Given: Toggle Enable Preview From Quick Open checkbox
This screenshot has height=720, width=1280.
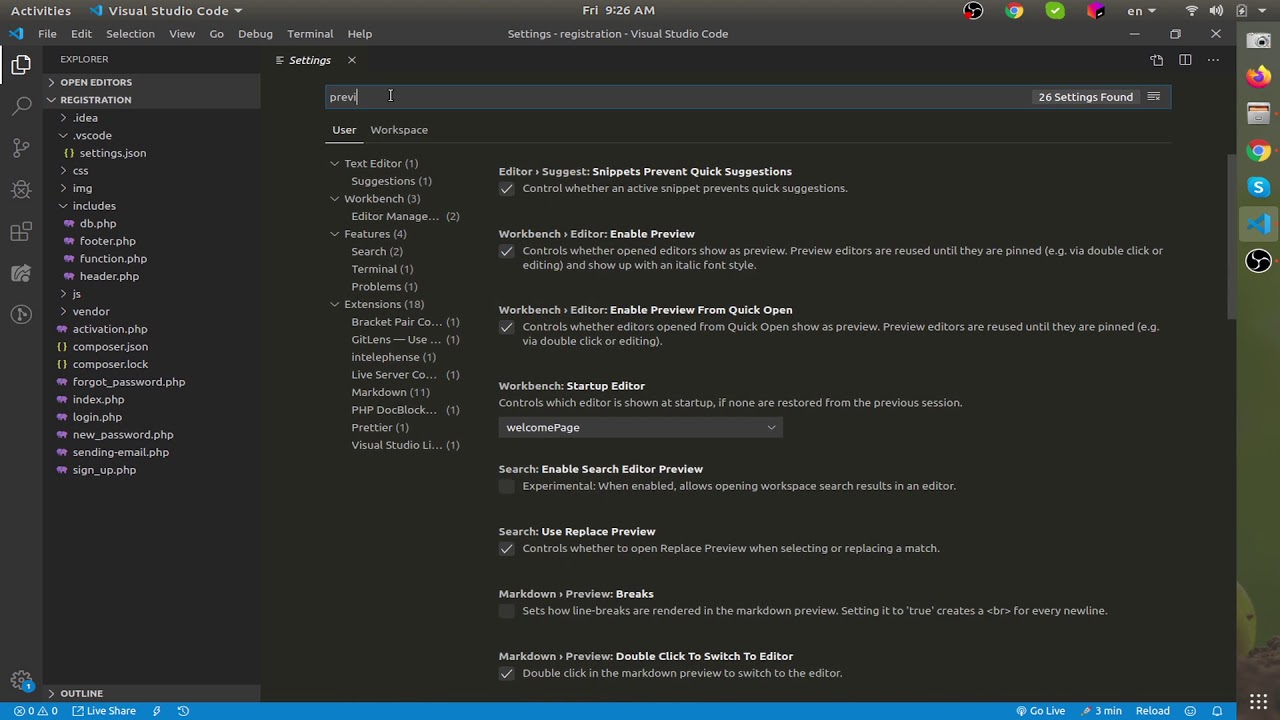Looking at the screenshot, I should [507, 327].
